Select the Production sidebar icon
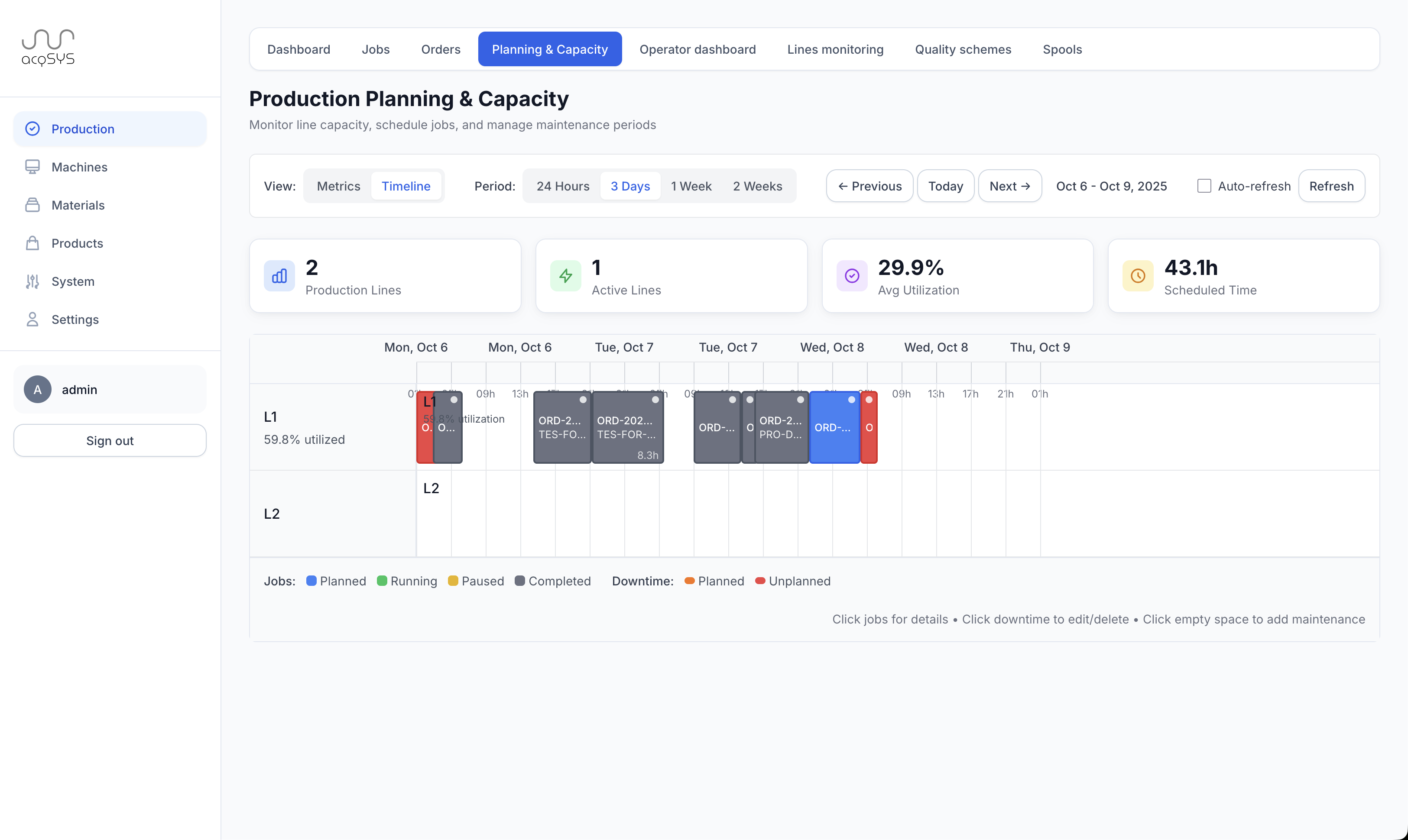This screenshot has height=840, width=1408. pos(32,129)
